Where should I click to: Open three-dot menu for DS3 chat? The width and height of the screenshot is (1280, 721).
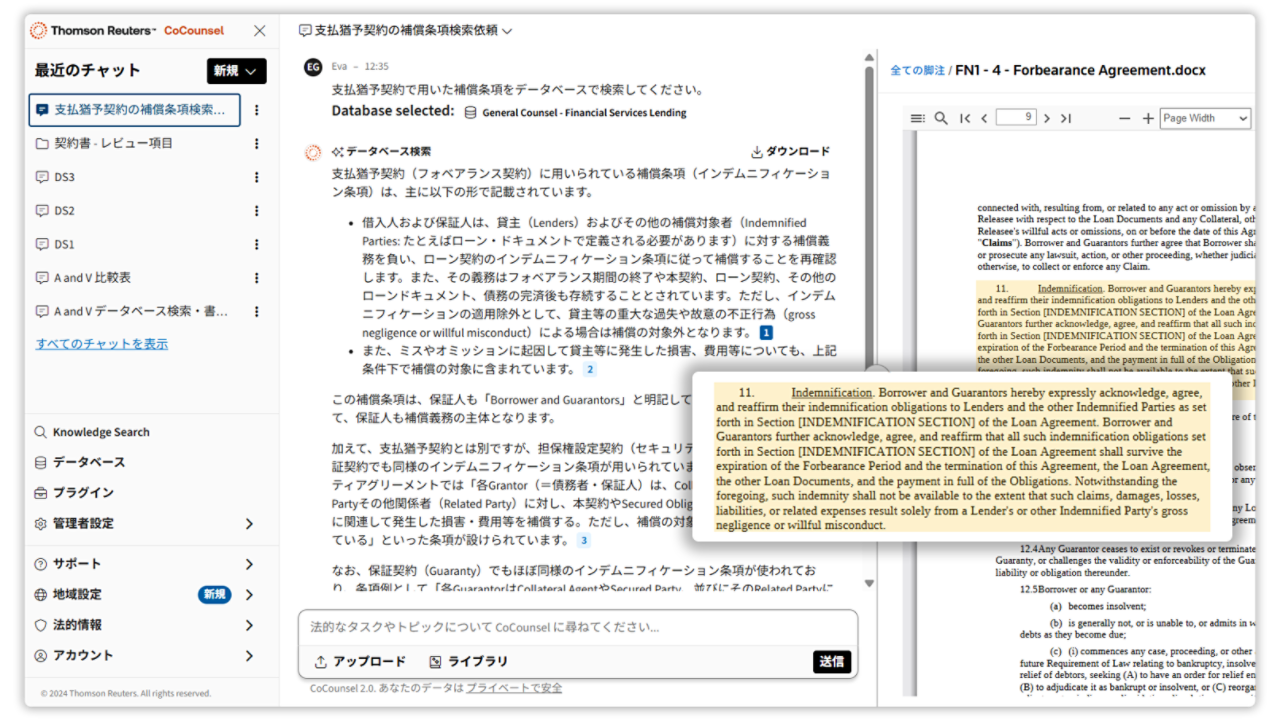tap(256, 177)
